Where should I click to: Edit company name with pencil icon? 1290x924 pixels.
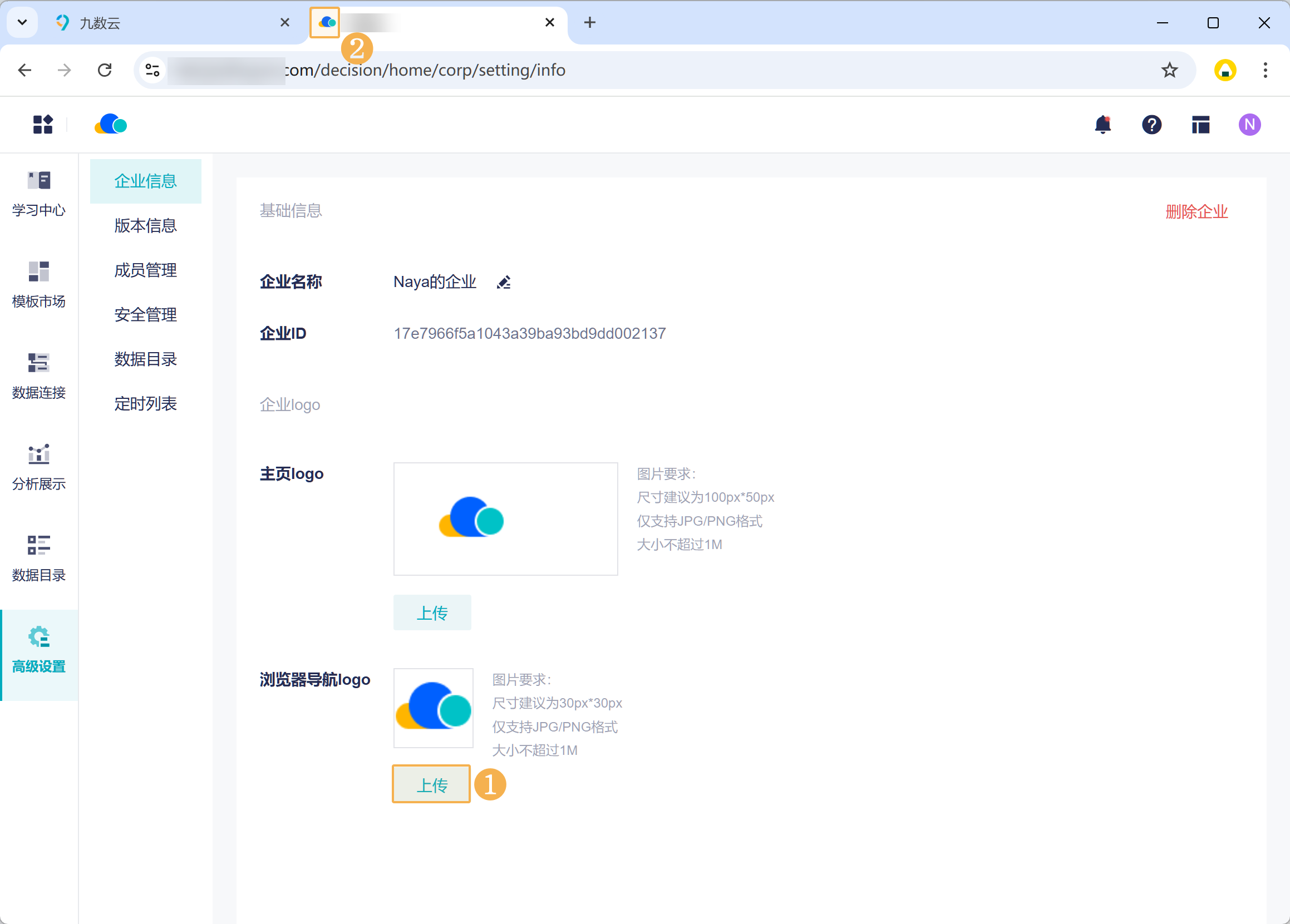click(x=504, y=282)
